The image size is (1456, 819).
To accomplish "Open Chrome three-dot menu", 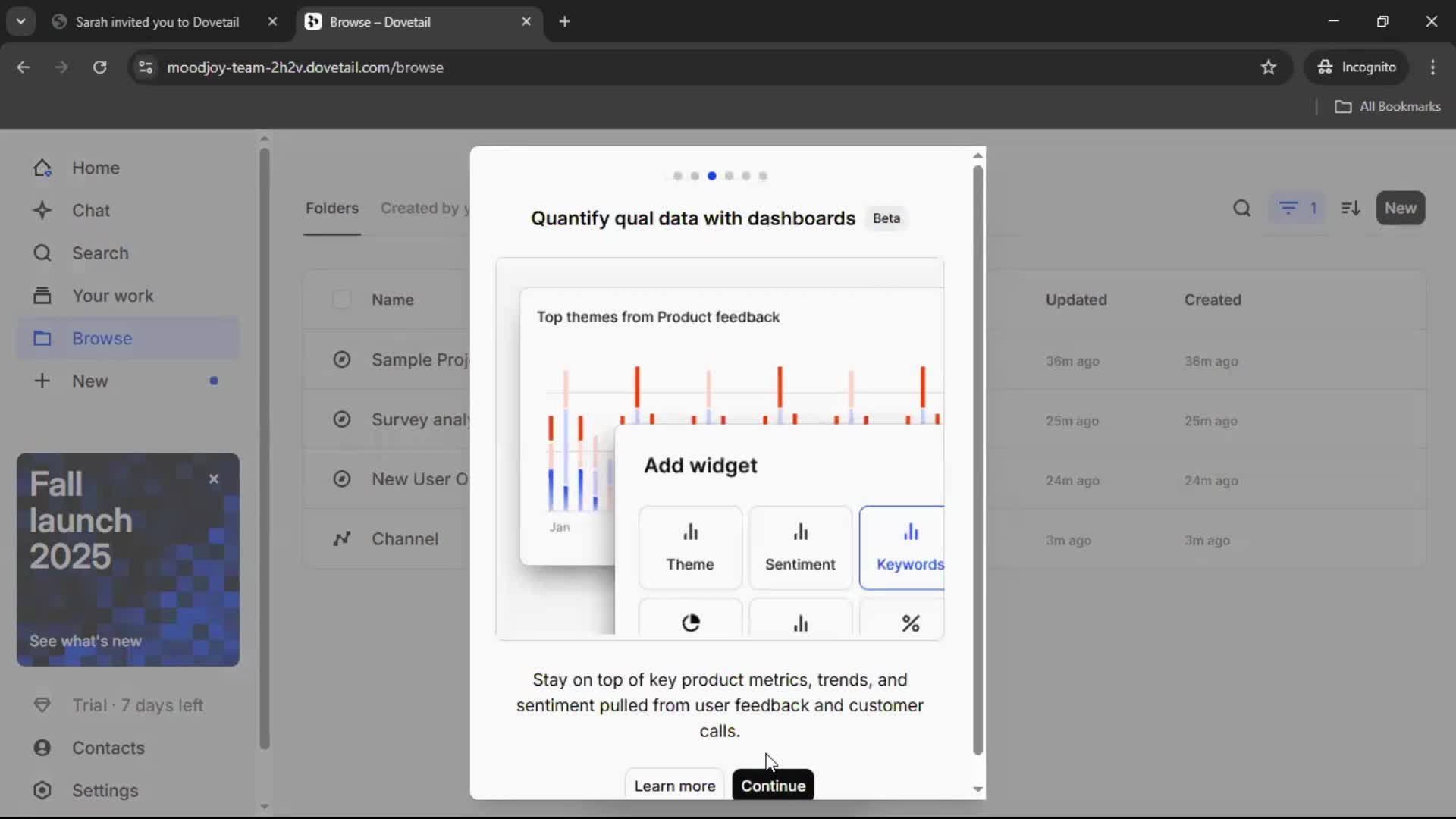I will tap(1432, 67).
